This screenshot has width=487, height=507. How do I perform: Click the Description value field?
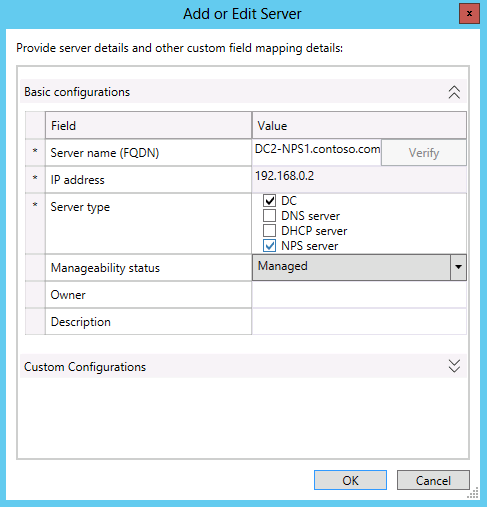click(x=359, y=322)
